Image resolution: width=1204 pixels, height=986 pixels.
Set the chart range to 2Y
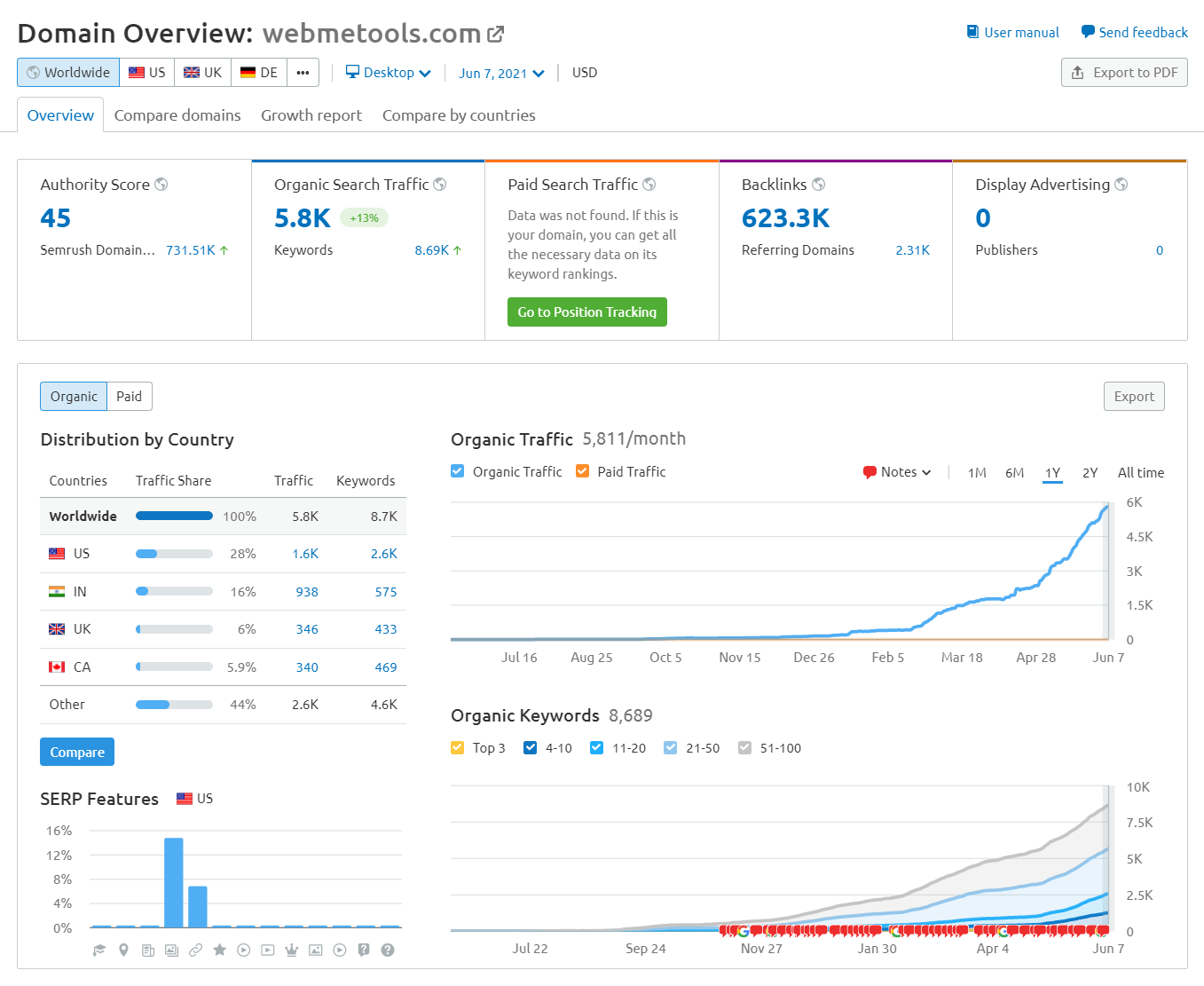tap(1090, 473)
